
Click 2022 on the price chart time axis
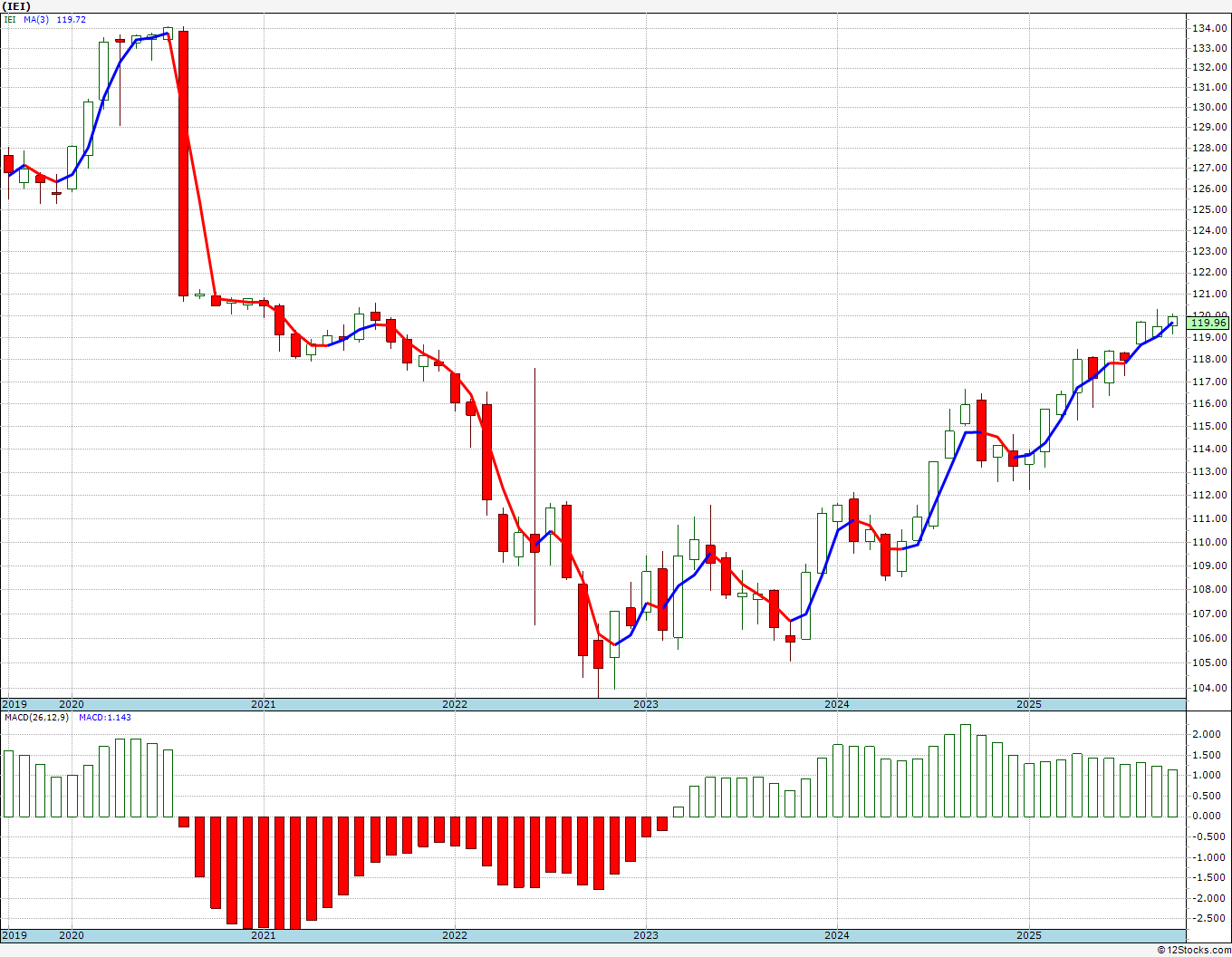click(455, 704)
